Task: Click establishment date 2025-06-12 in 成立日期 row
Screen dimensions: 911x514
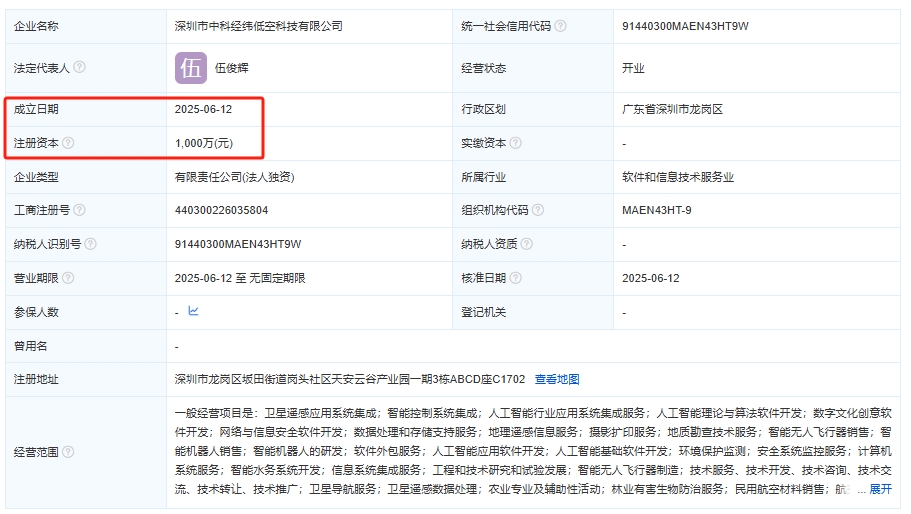Action: [x=203, y=109]
